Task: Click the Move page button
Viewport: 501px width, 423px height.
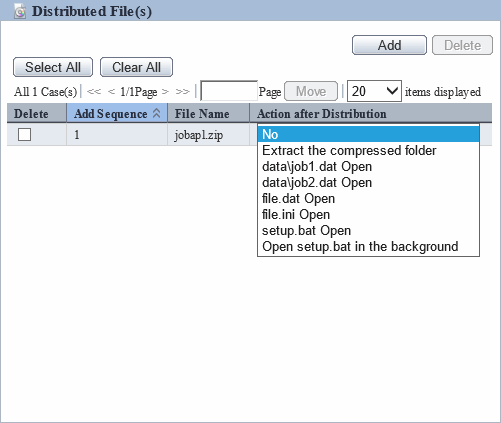Action: coord(311,91)
